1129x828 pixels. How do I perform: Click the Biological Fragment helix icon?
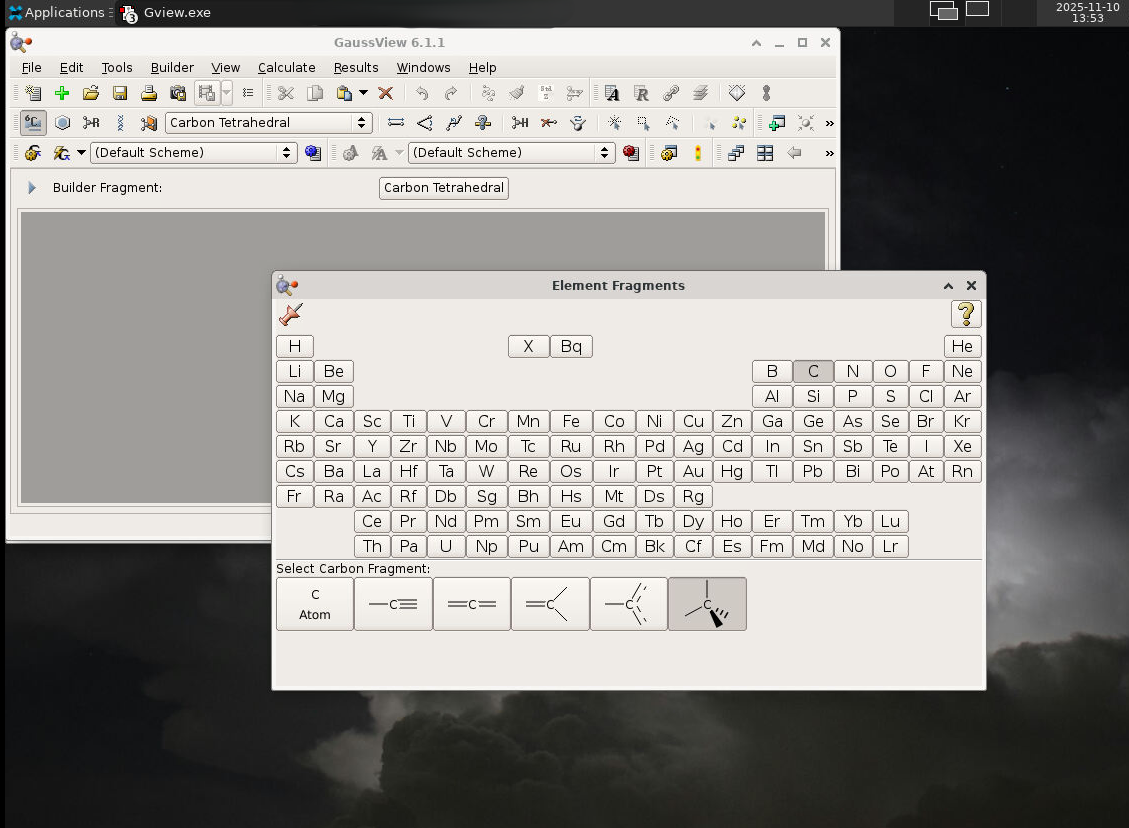120,123
